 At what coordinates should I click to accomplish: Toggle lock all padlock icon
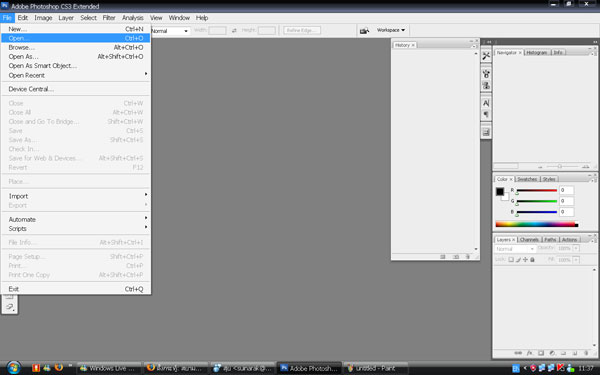coord(532,259)
